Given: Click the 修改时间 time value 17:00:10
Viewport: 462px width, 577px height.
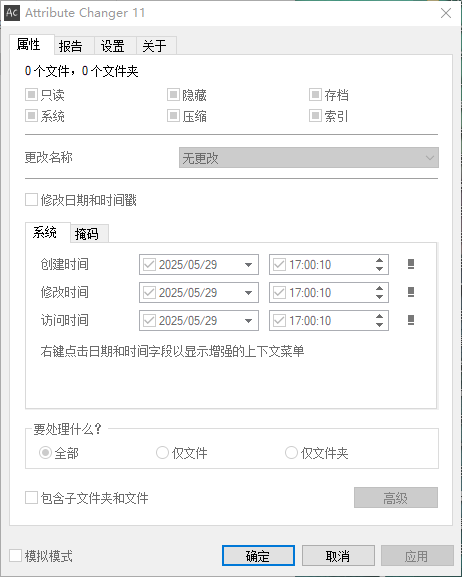Looking at the screenshot, I should coord(310,293).
